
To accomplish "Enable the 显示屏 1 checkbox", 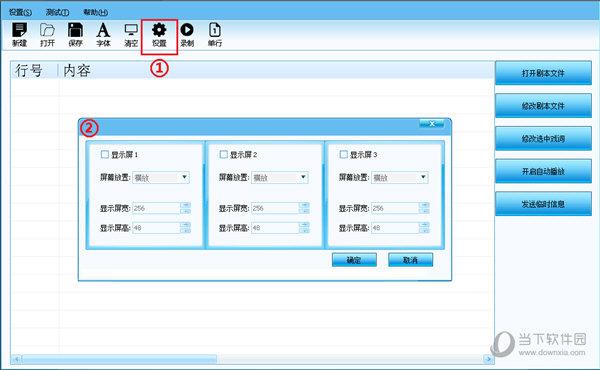I will click(x=105, y=154).
